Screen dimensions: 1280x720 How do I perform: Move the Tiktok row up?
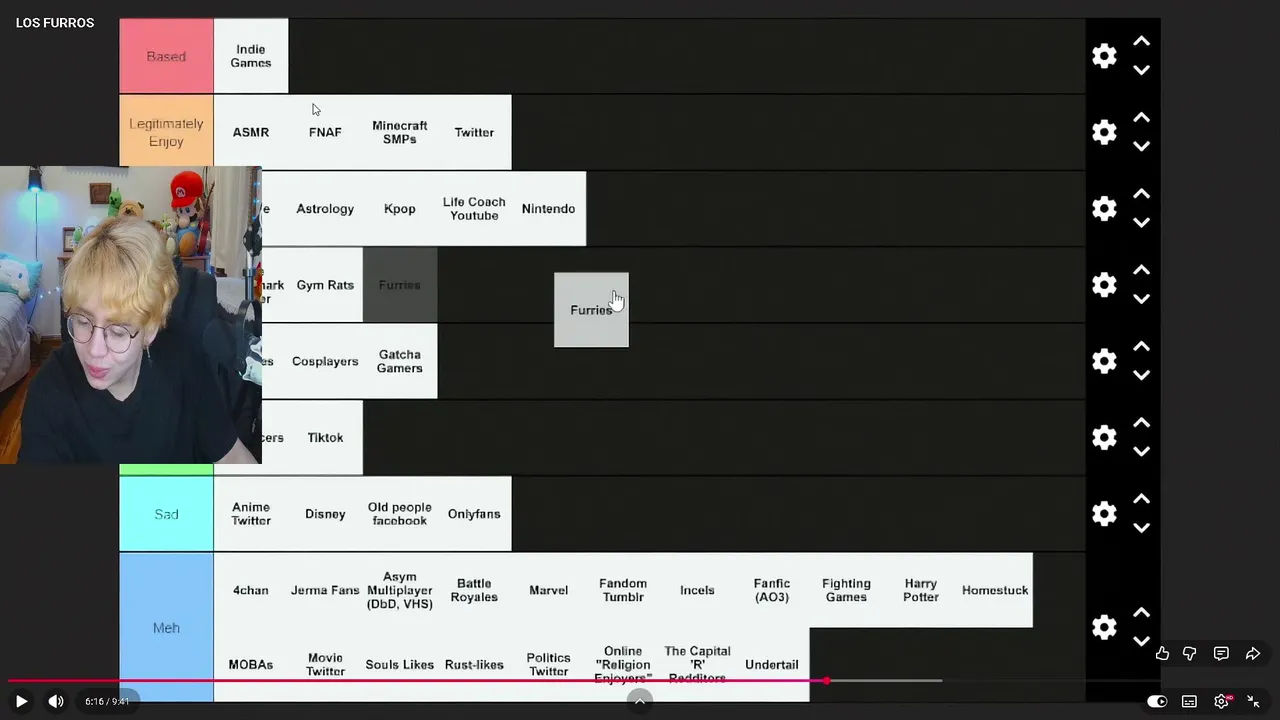pos(1141,423)
